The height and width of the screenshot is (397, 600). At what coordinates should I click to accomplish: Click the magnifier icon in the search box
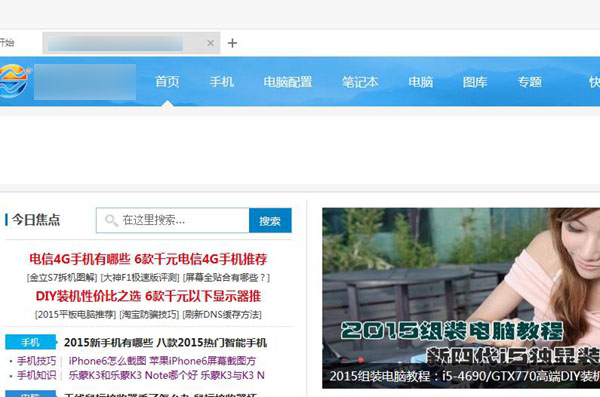tap(111, 220)
